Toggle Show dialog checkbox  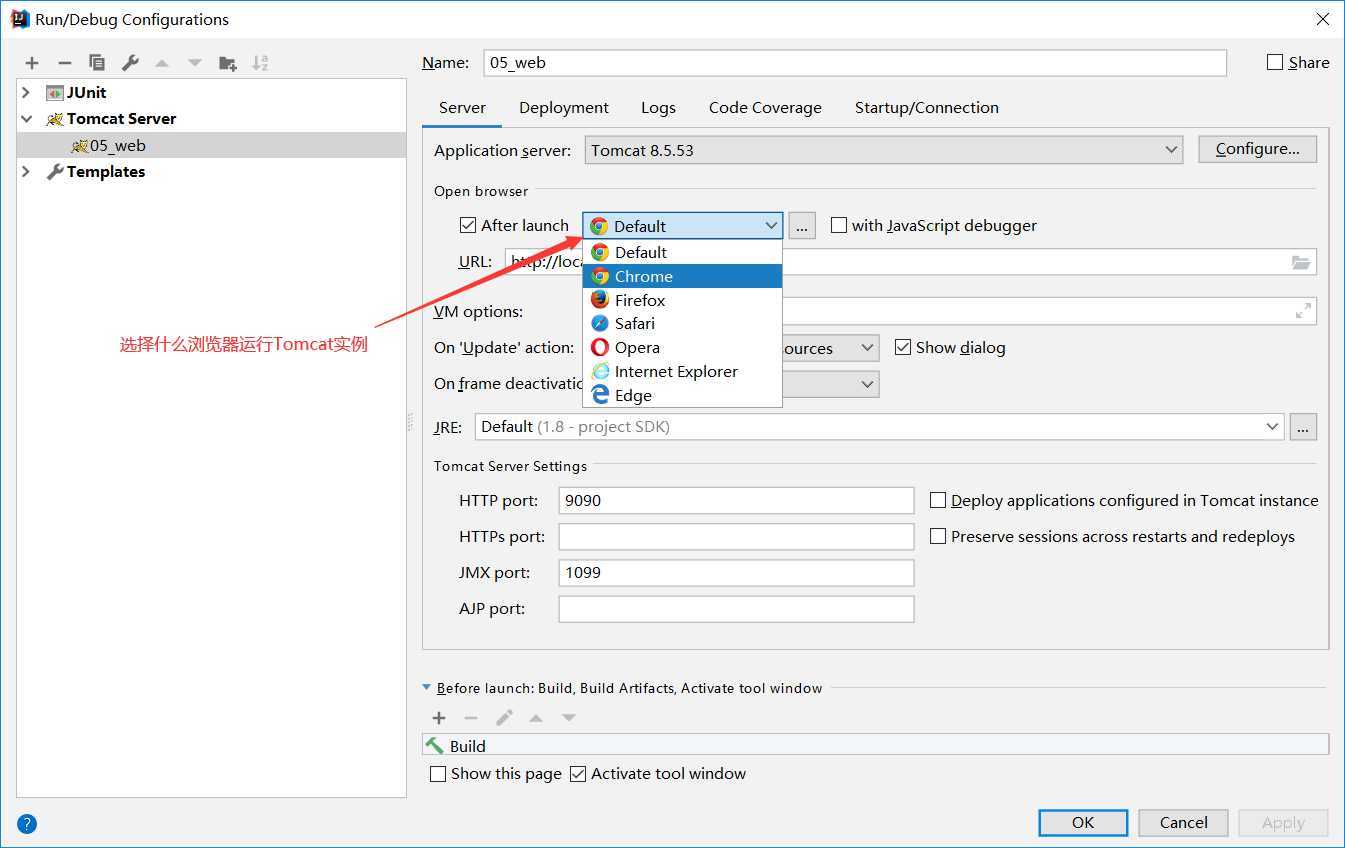[903, 347]
